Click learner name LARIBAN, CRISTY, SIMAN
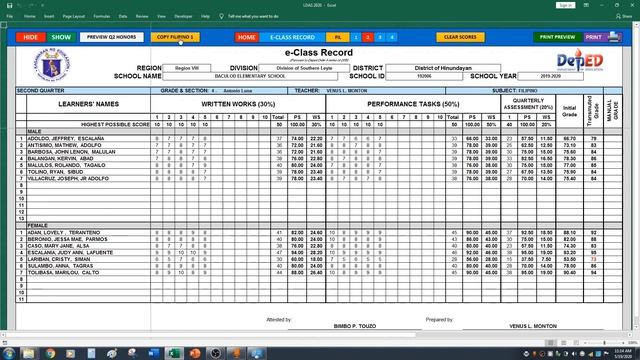This screenshot has width=640, height=360. tap(59, 259)
